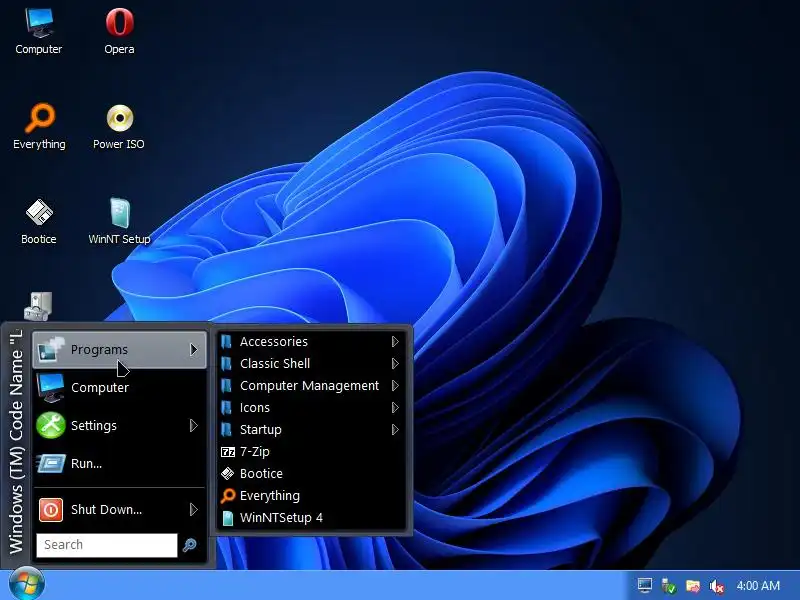Click the "7-Zip" label text
Viewport: 800px width, 600px height.
[x=255, y=452]
